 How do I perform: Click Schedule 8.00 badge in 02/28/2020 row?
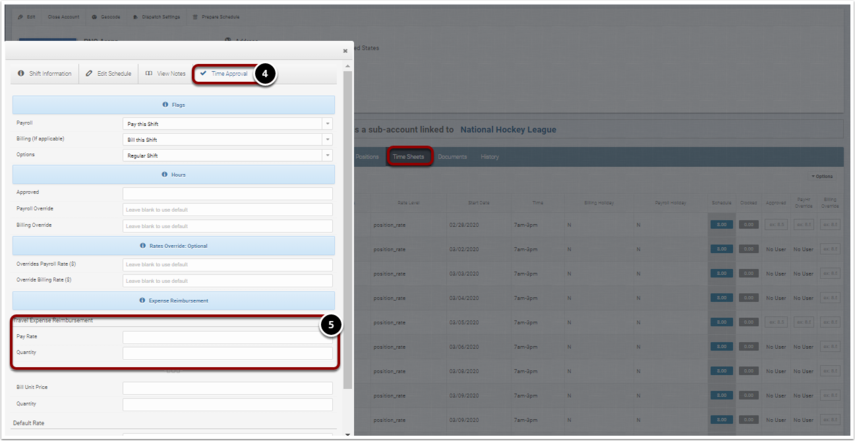pos(721,225)
